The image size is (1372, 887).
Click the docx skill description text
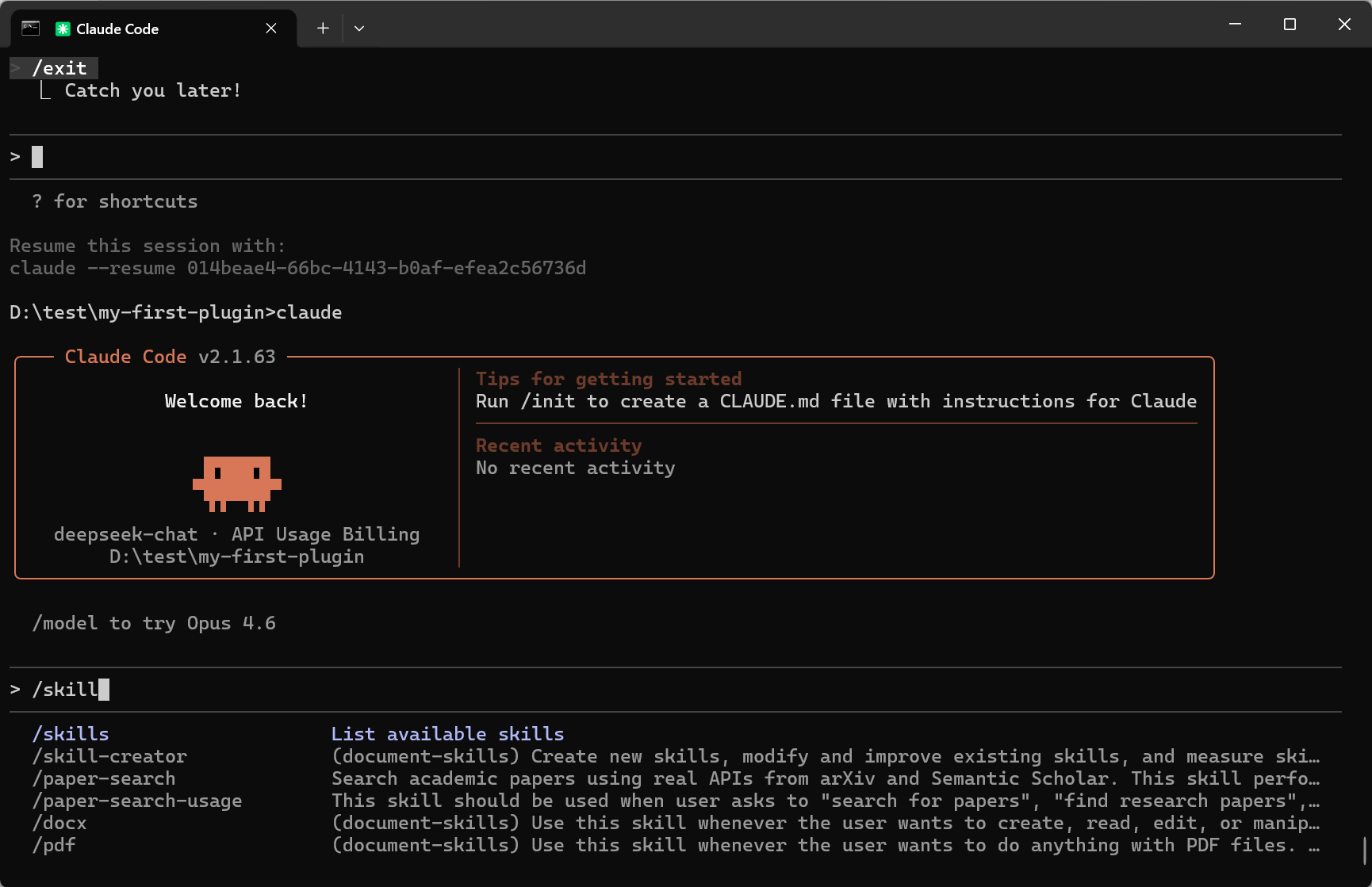point(826,823)
